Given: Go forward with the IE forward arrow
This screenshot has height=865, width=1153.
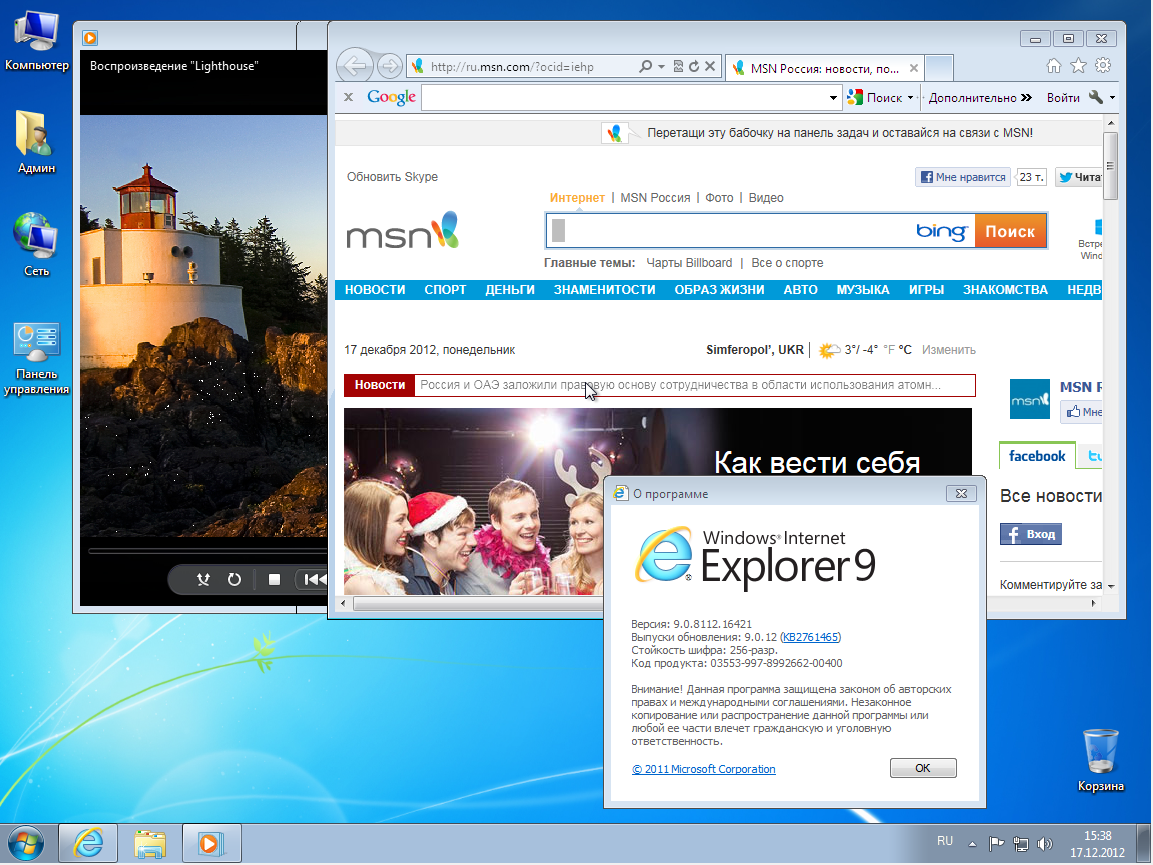Looking at the screenshot, I should pyautogui.click(x=390, y=66).
